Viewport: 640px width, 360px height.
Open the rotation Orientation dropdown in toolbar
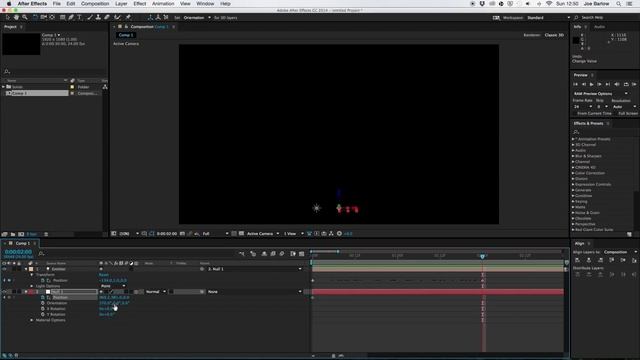pyautogui.click(x=197, y=18)
